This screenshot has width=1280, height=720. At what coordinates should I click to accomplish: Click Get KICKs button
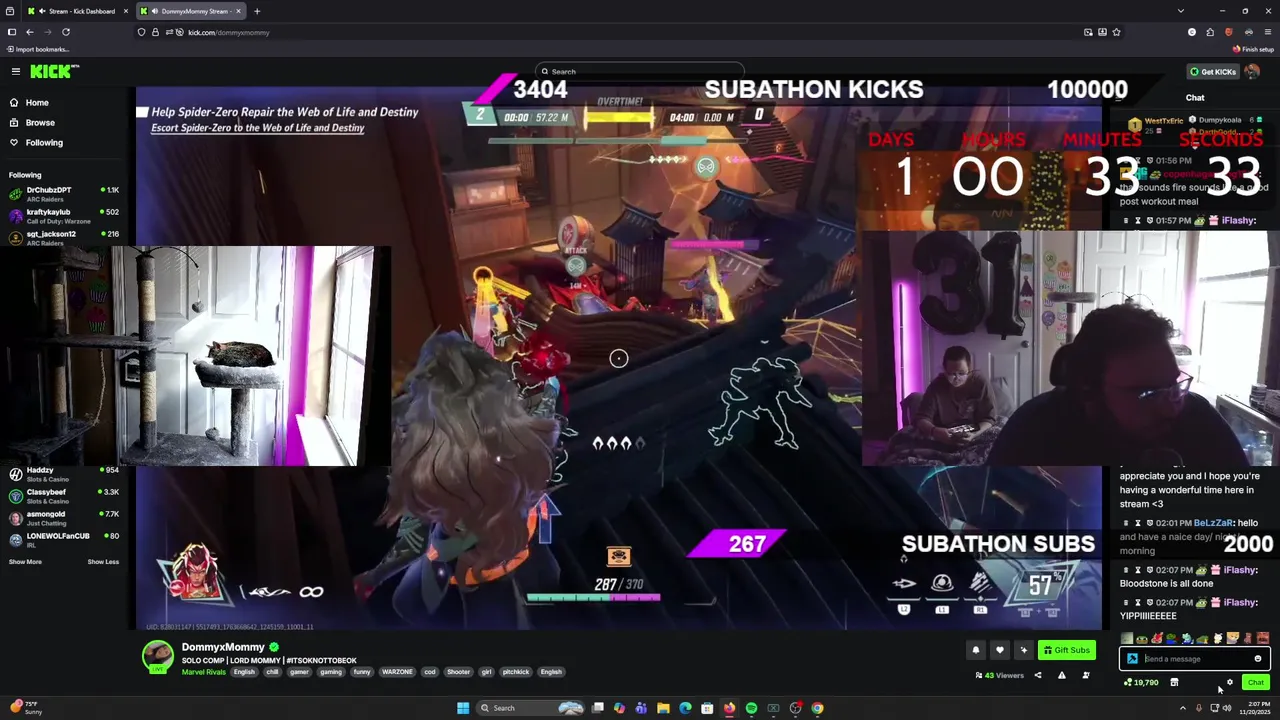(x=1212, y=71)
